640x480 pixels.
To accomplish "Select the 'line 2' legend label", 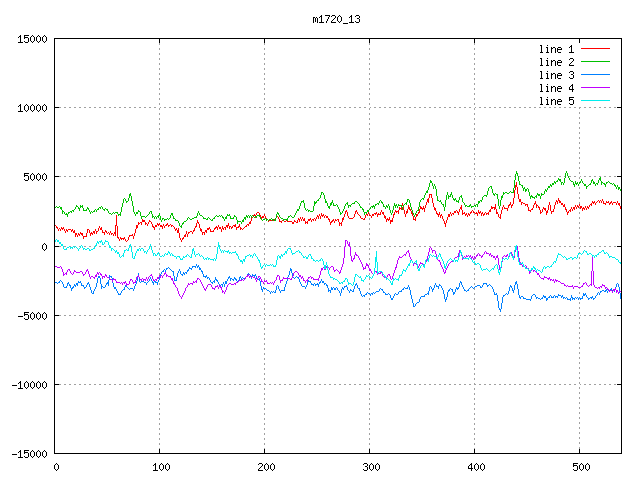I will (557, 62).
